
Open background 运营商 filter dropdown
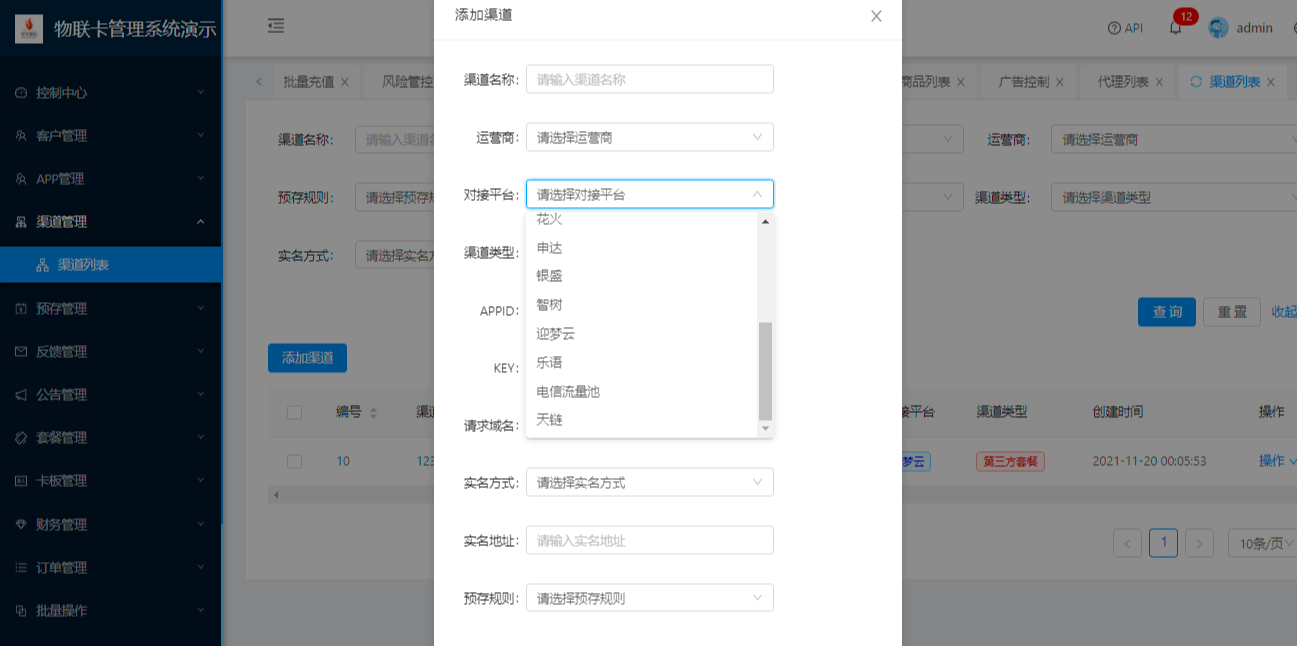point(1173,140)
